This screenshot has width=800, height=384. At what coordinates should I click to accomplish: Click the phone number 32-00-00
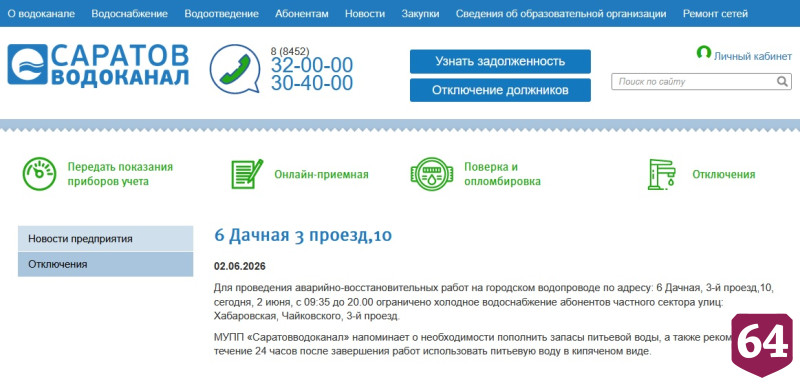312,65
